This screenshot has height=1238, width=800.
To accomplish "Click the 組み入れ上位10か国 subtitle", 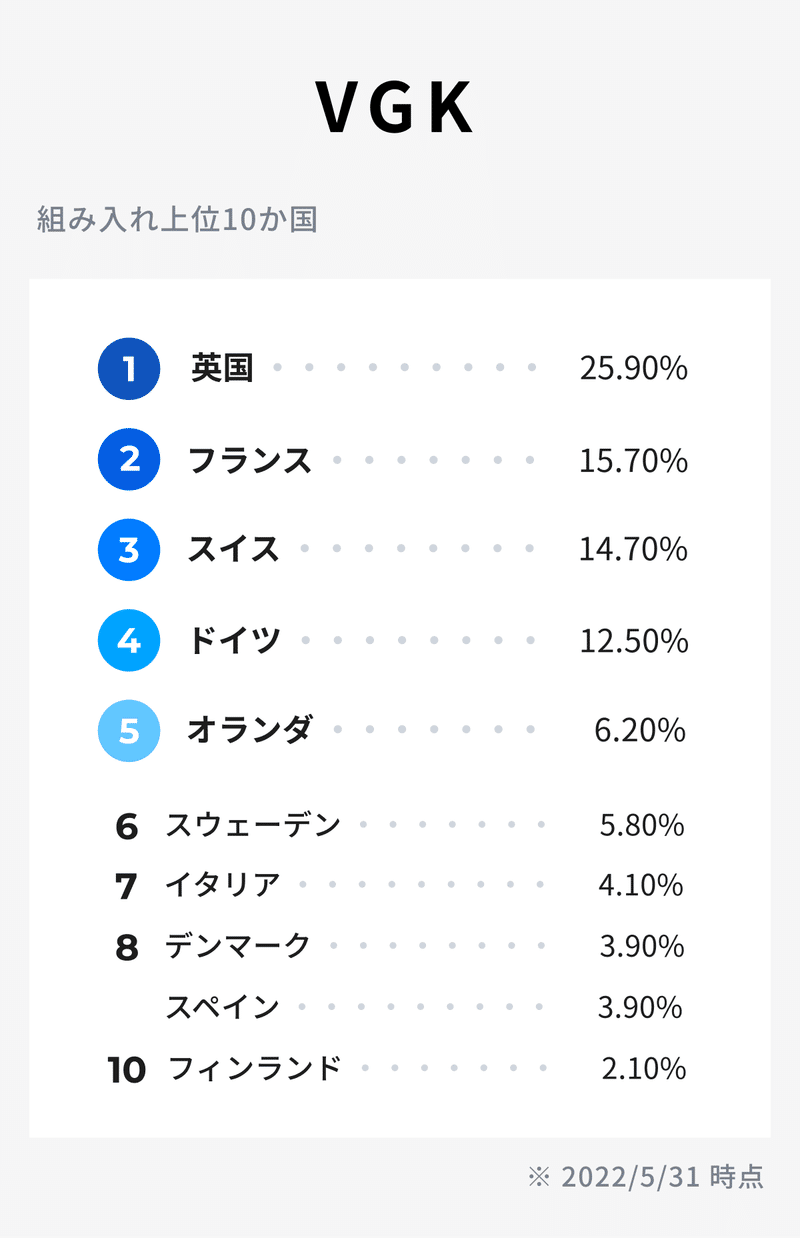I will [x=177, y=220].
